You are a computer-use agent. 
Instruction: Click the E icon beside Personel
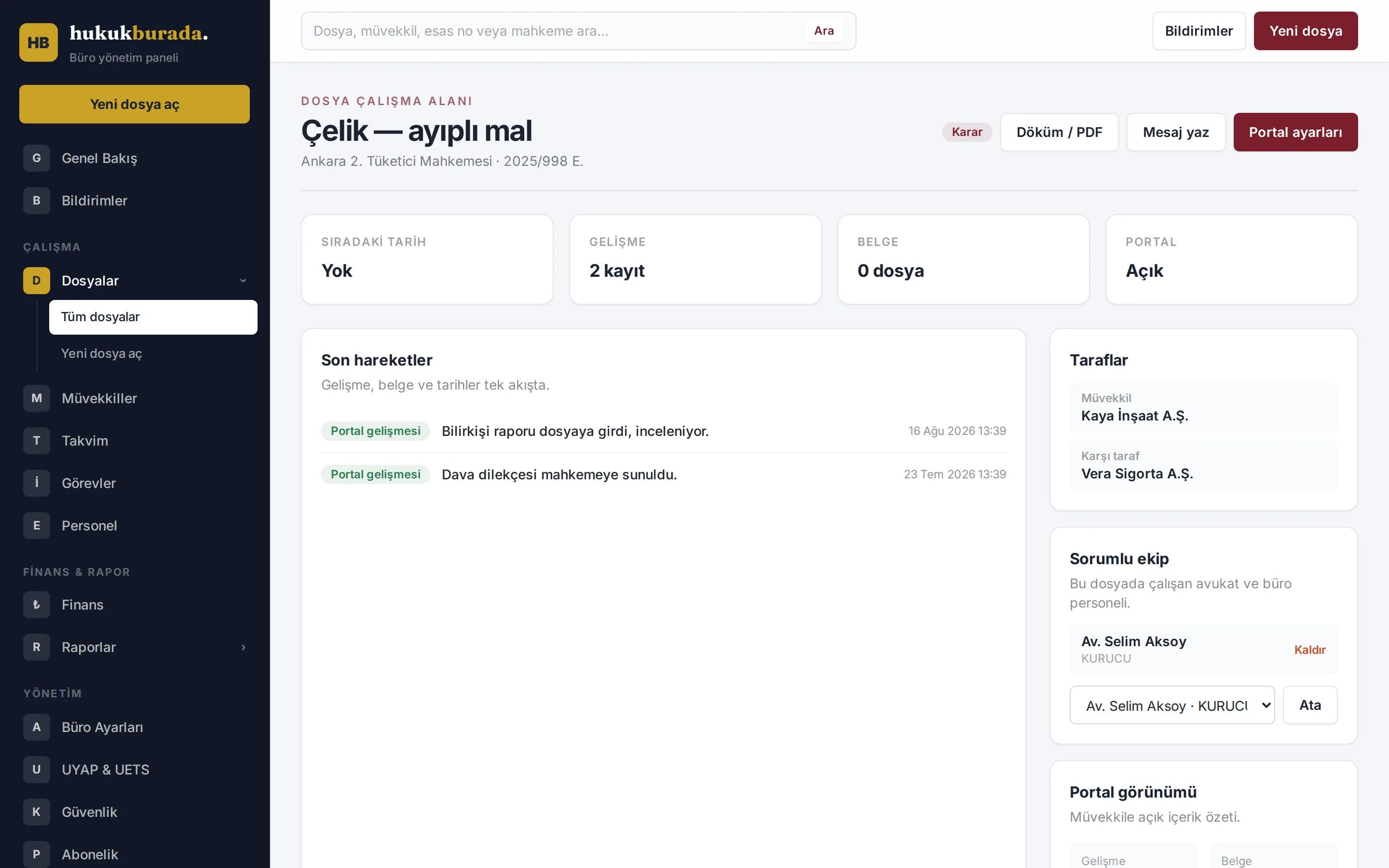coord(37,526)
